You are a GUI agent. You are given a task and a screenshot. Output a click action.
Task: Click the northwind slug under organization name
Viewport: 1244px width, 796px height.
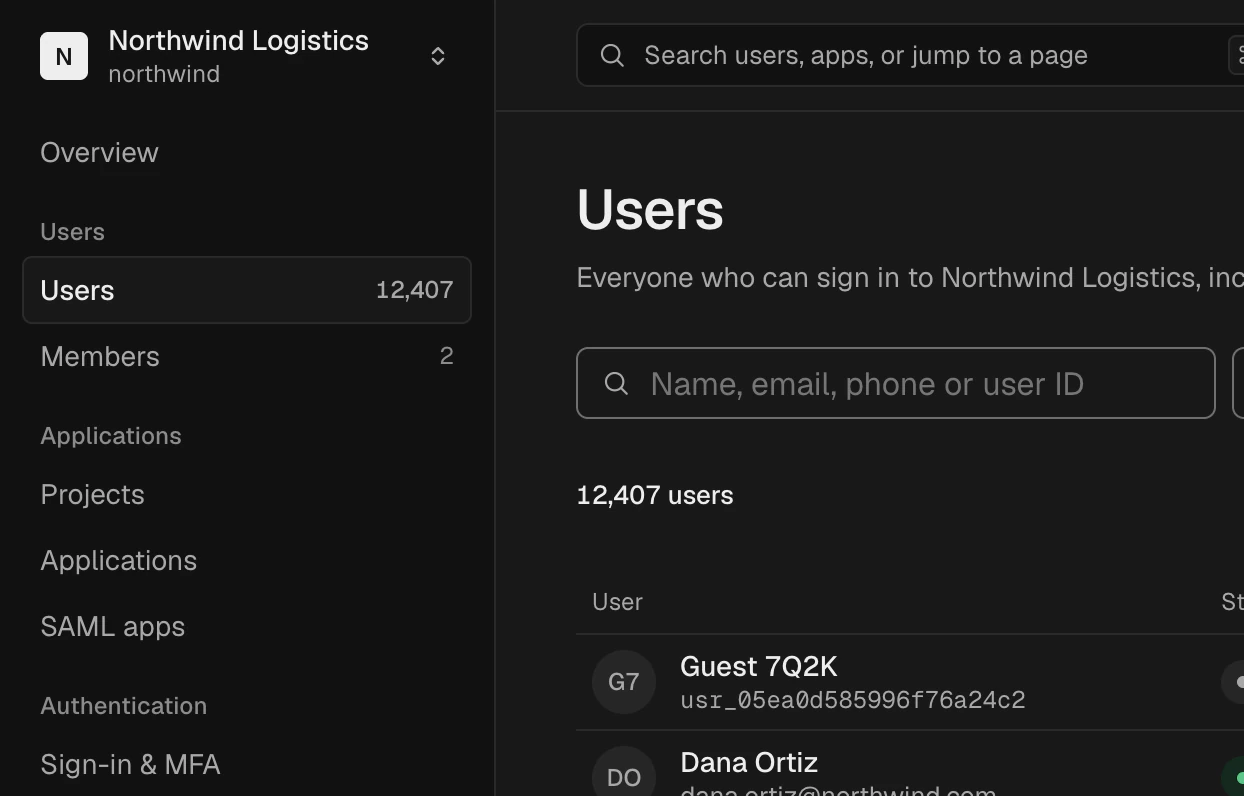[164, 74]
